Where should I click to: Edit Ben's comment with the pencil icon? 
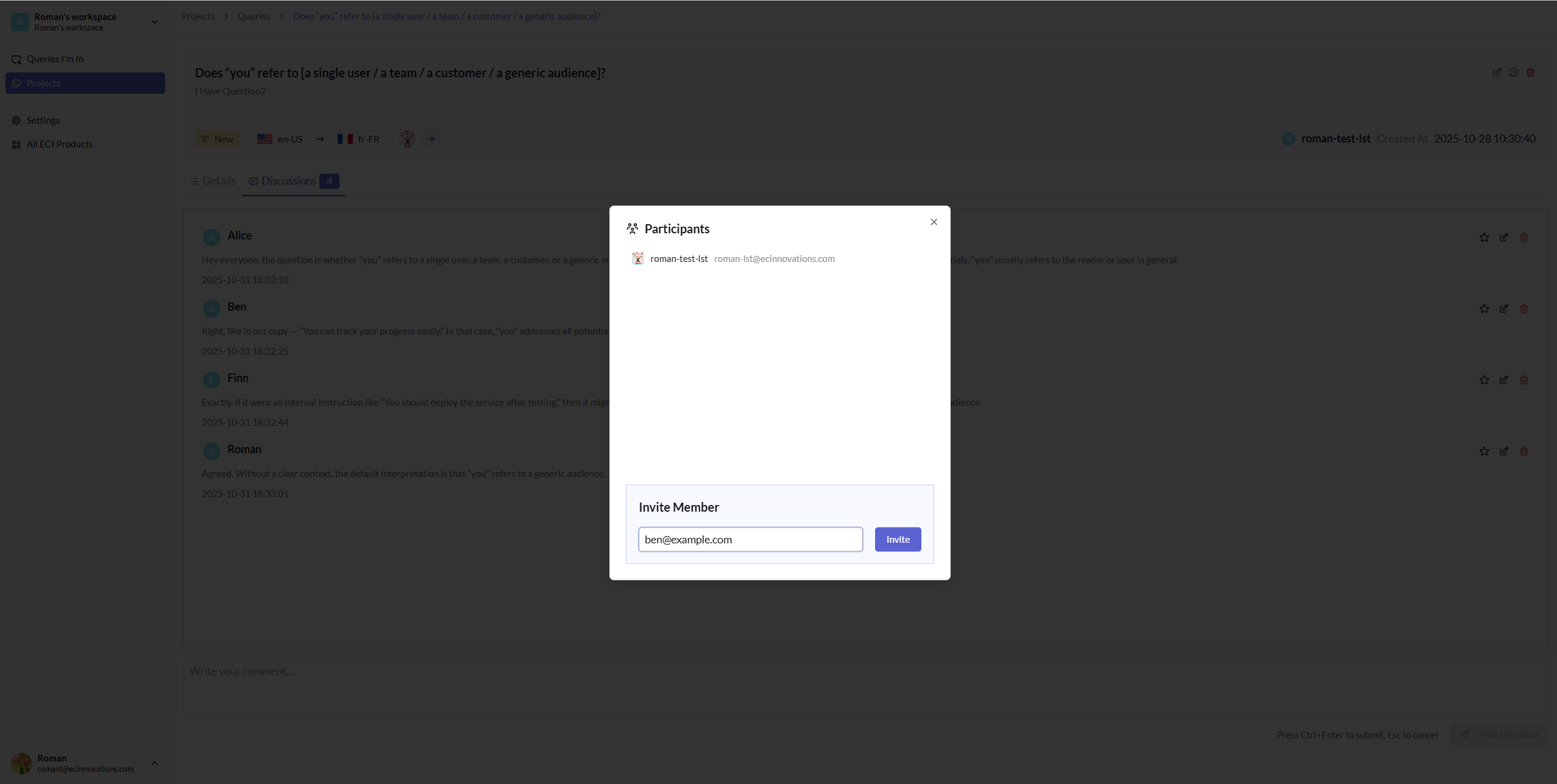click(x=1504, y=309)
